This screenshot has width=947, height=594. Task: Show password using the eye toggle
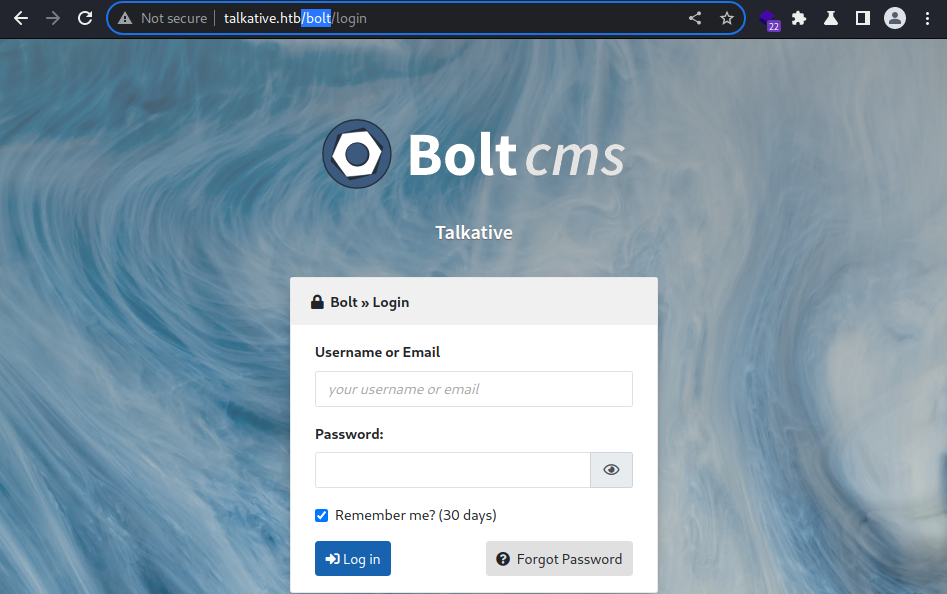pos(611,470)
